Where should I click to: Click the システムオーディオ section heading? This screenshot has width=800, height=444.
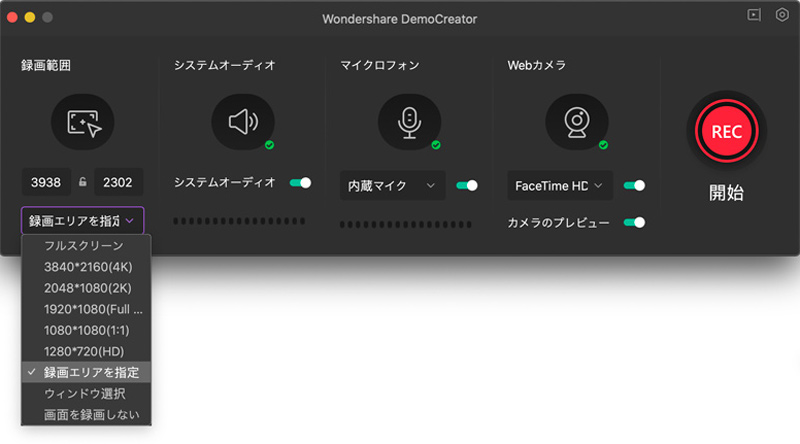coord(224,65)
